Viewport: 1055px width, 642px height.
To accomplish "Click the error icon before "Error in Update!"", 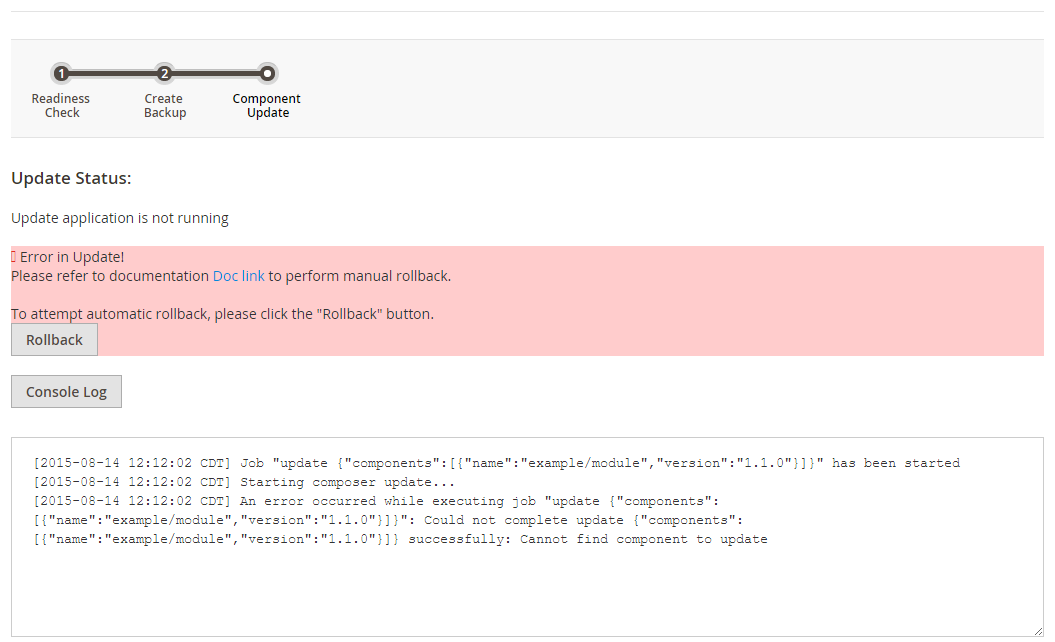I will (x=14, y=257).
